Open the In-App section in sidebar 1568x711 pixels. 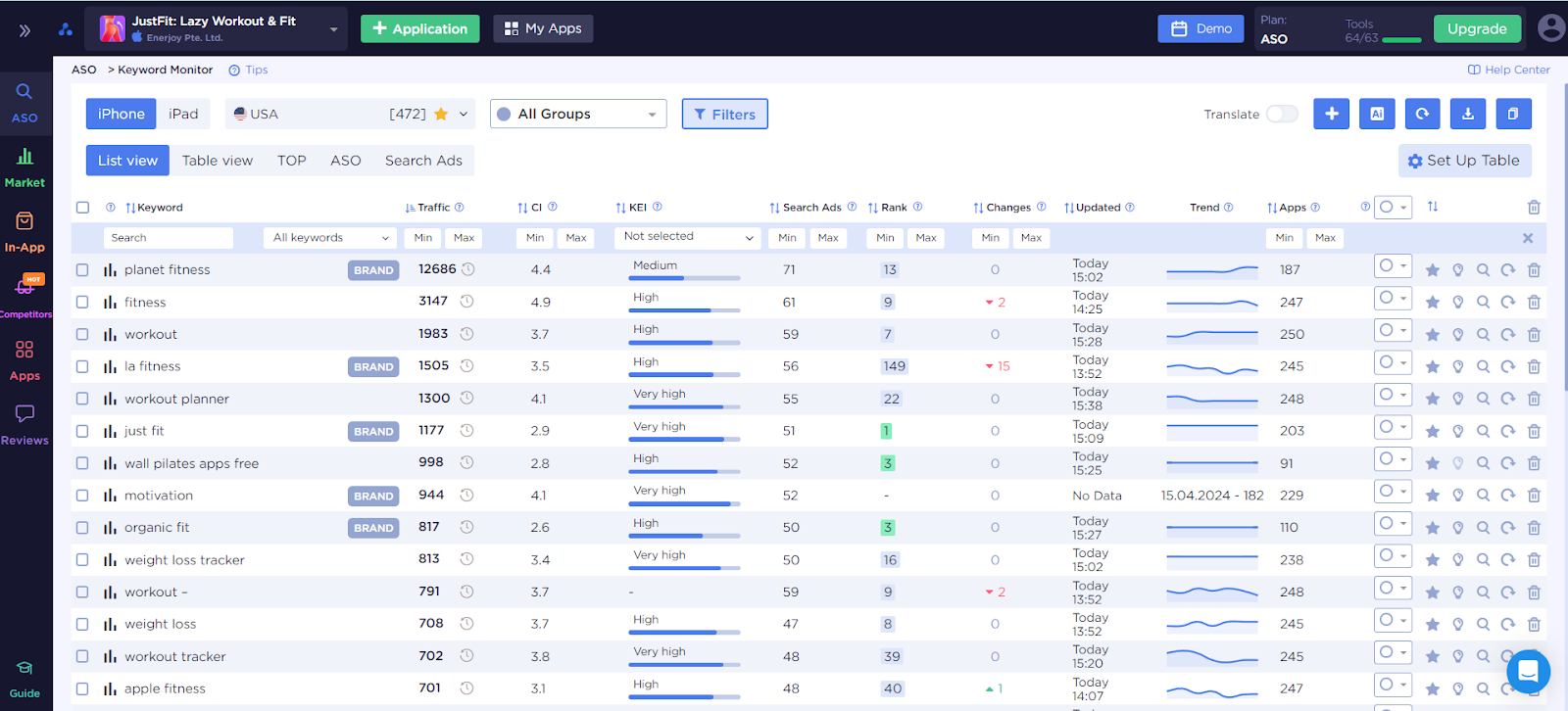pos(24,232)
